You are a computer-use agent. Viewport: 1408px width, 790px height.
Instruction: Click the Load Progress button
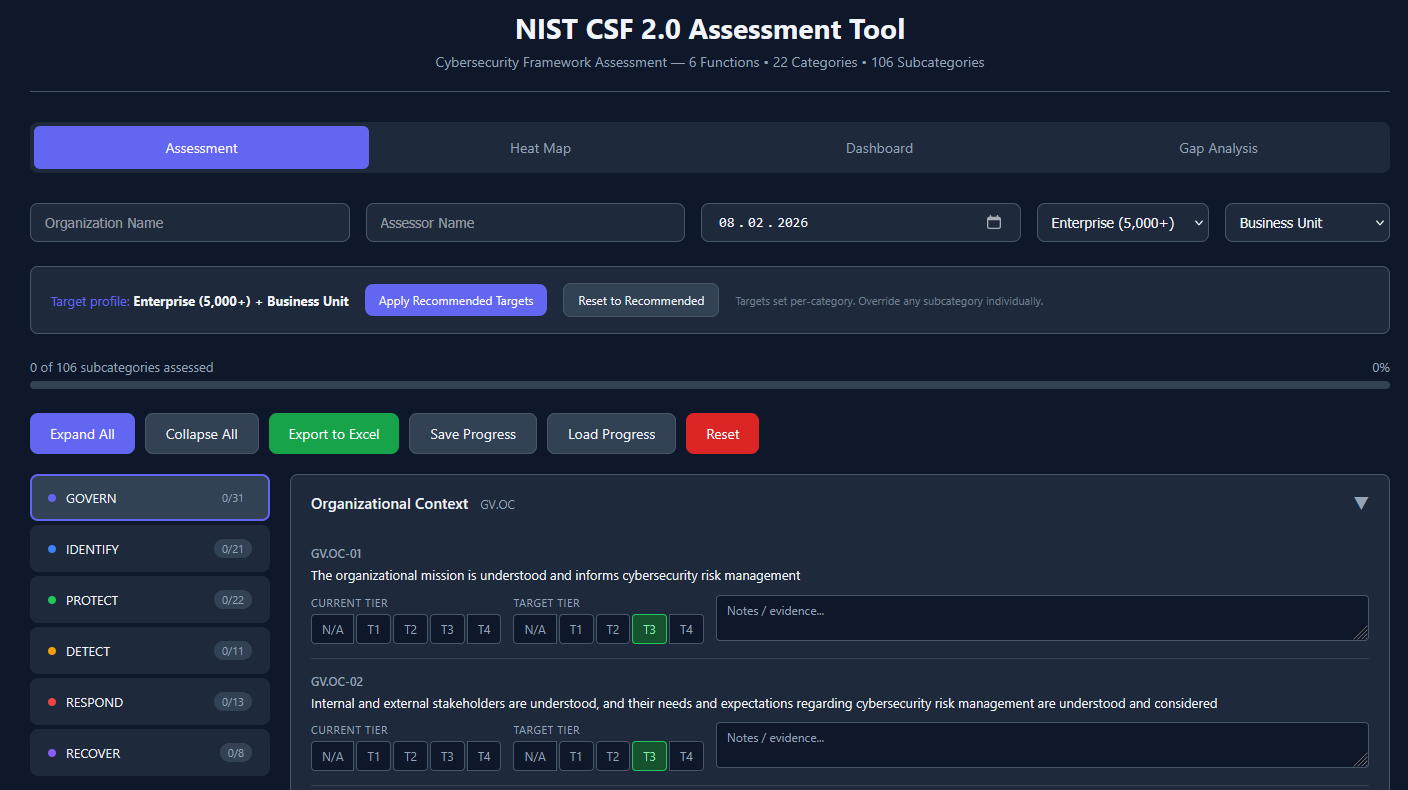[x=612, y=434]
